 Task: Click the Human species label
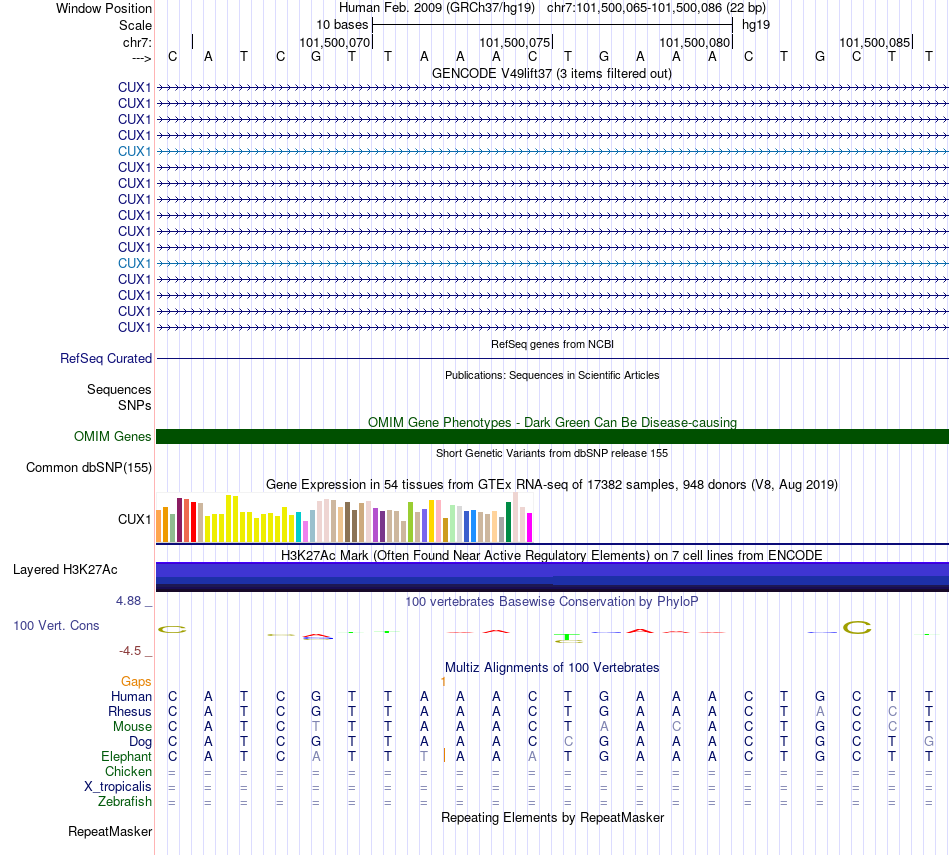pyautogui.click(x=131, y=696)
